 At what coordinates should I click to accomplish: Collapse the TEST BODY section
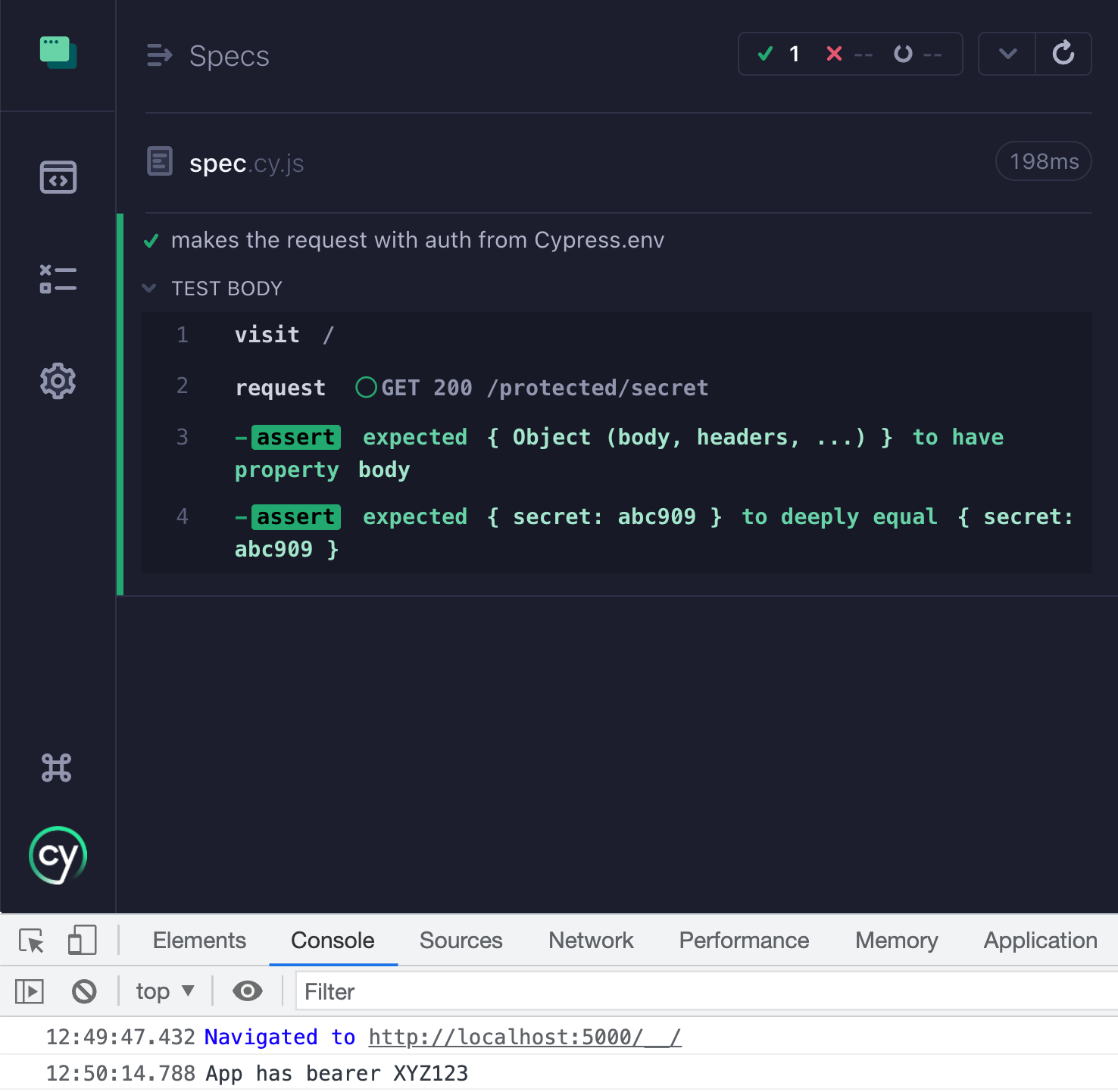click(149, 289)
